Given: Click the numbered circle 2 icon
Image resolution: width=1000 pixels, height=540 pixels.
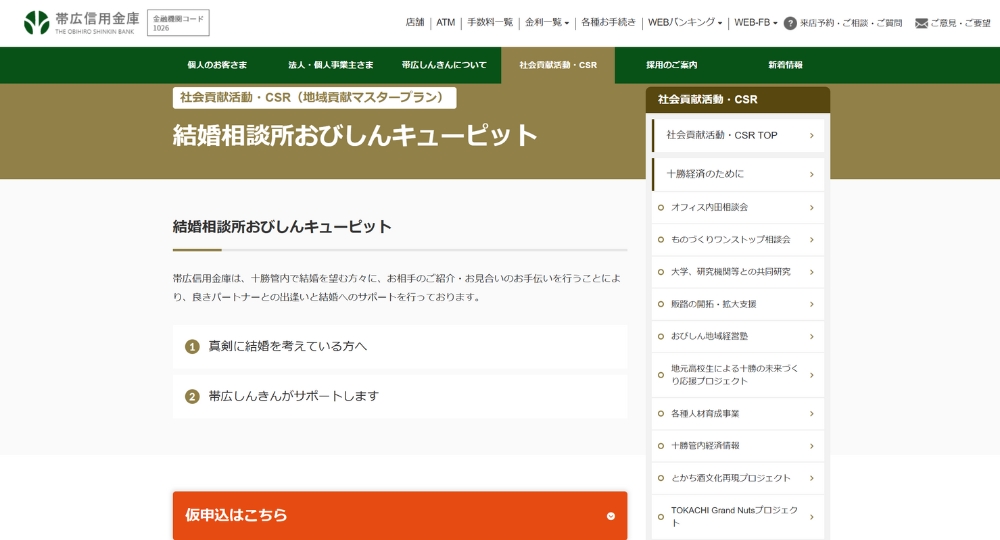Looking at the screenshot, I should [192, 396].
